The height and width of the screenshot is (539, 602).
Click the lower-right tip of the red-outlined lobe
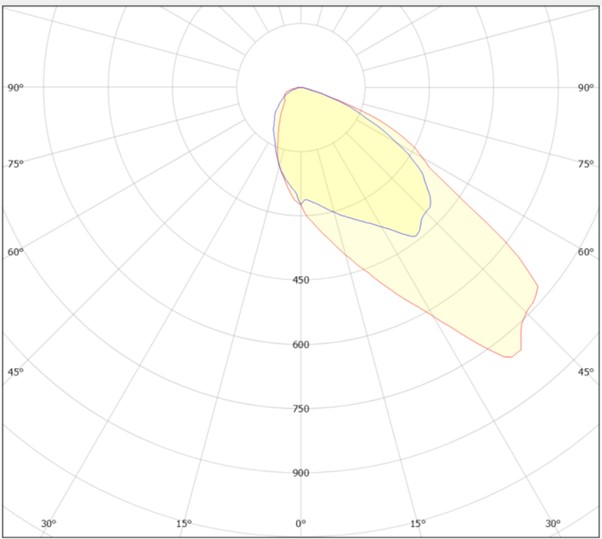click(512, 354)
